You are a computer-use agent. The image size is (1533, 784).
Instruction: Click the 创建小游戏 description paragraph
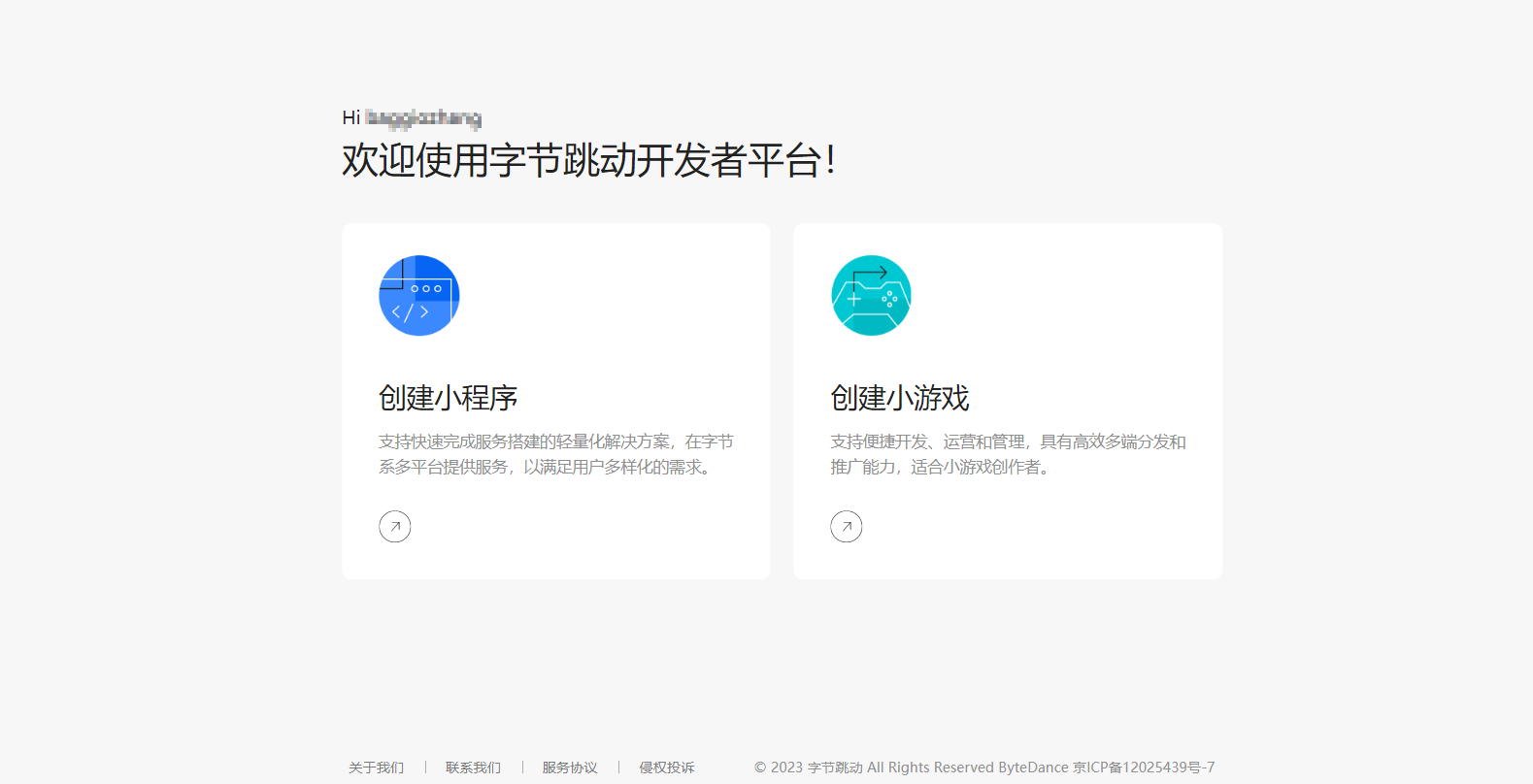[1008, 454]
